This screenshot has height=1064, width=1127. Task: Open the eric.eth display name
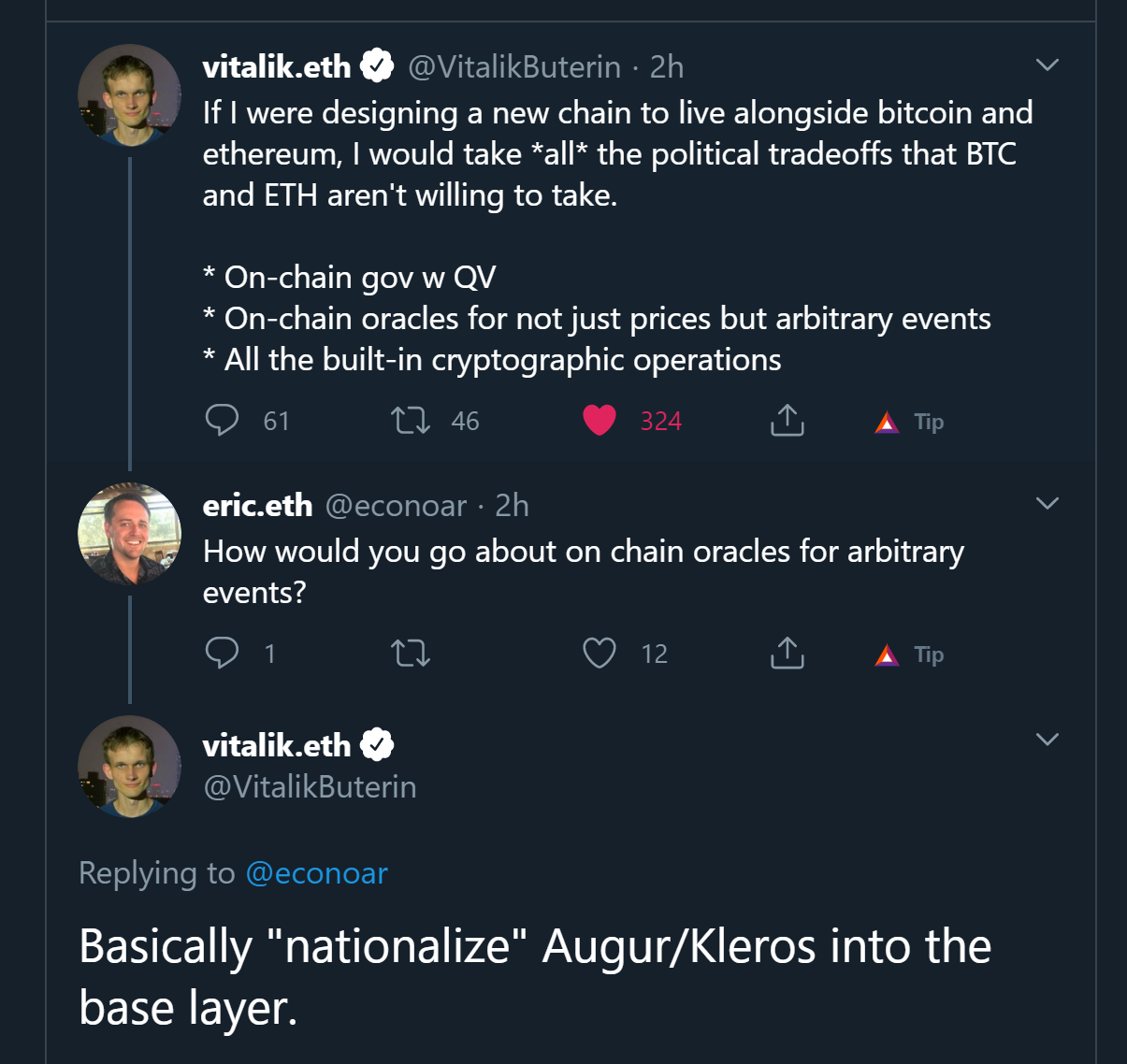(257, 505)
